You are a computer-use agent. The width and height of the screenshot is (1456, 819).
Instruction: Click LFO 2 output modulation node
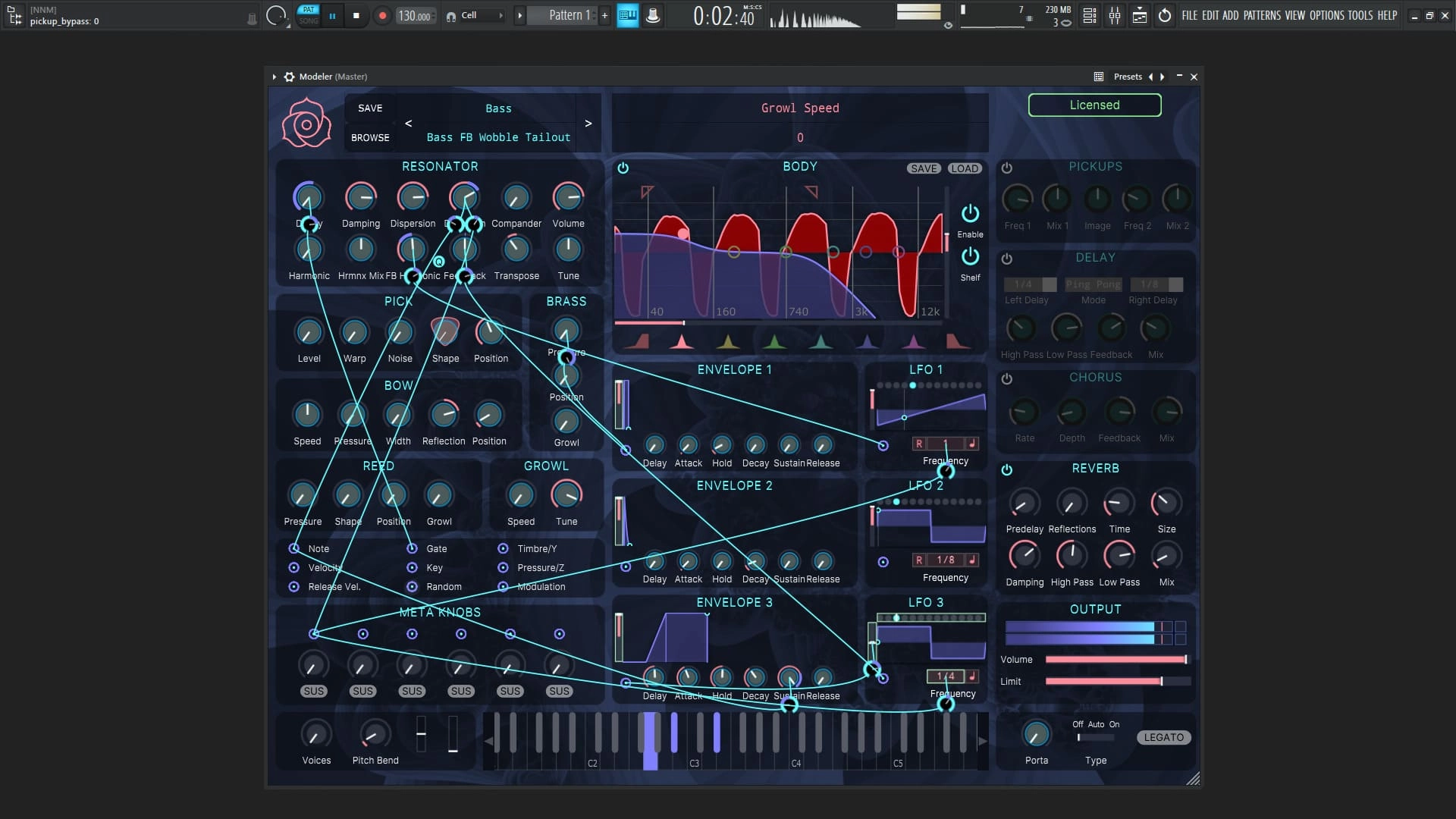coord(883,562)
